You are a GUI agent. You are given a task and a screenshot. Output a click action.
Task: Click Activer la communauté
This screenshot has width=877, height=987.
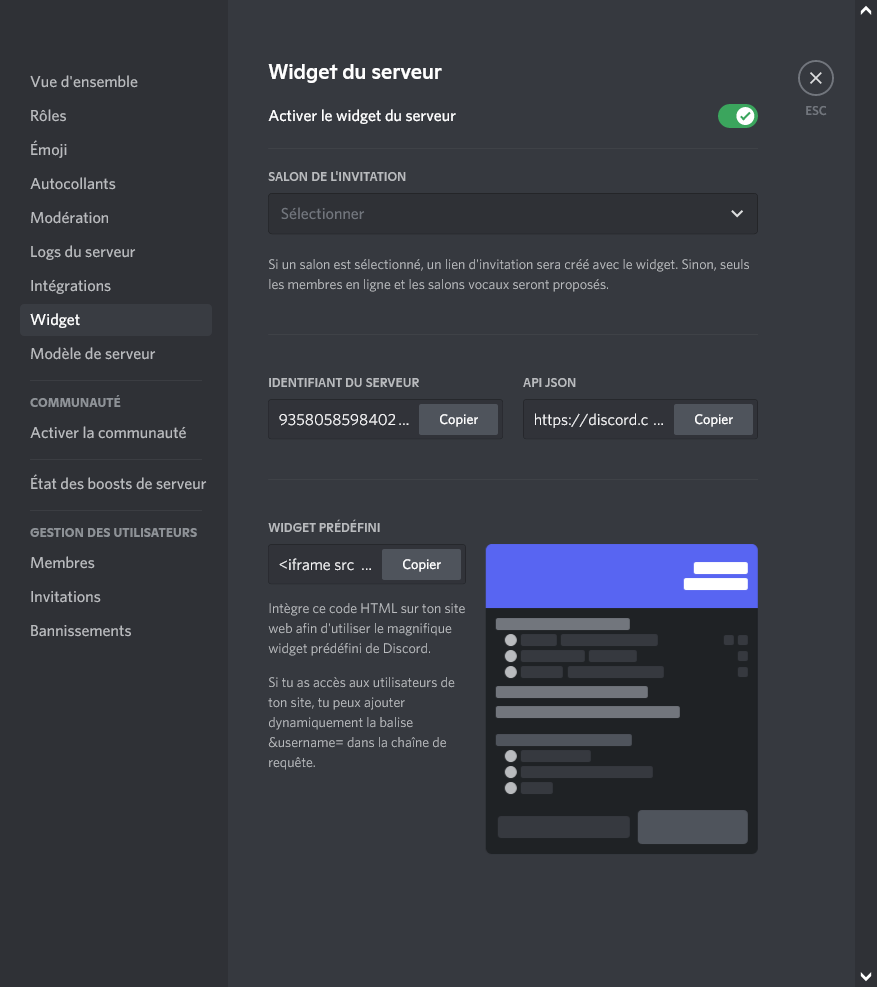click(108, 433)
